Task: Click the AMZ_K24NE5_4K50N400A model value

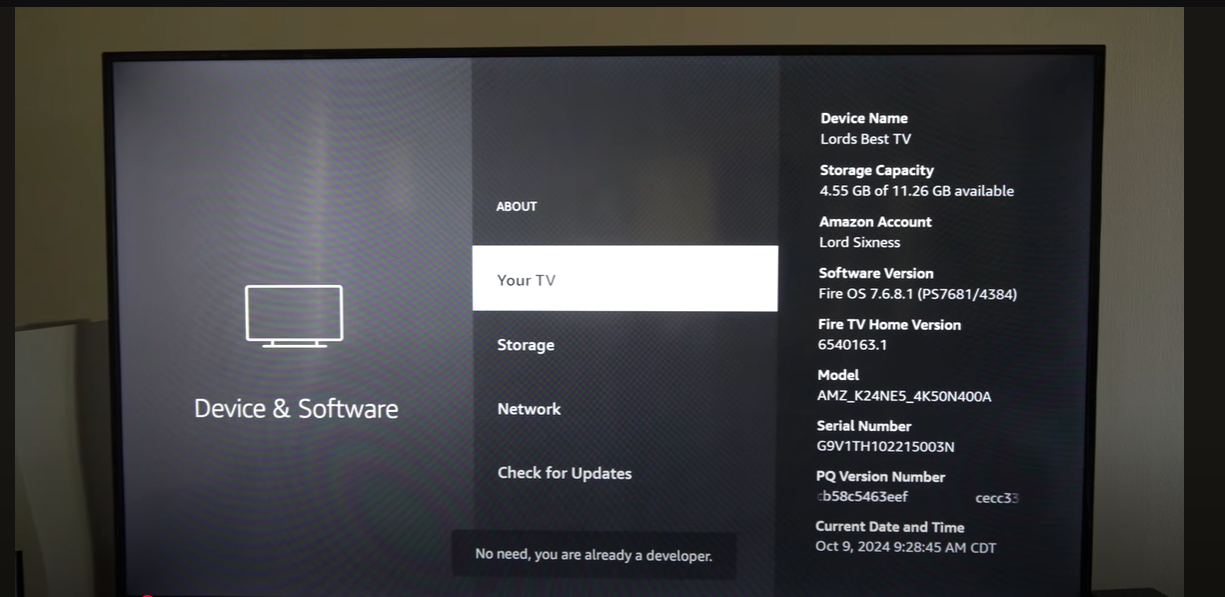Action: tap(904, 396)
